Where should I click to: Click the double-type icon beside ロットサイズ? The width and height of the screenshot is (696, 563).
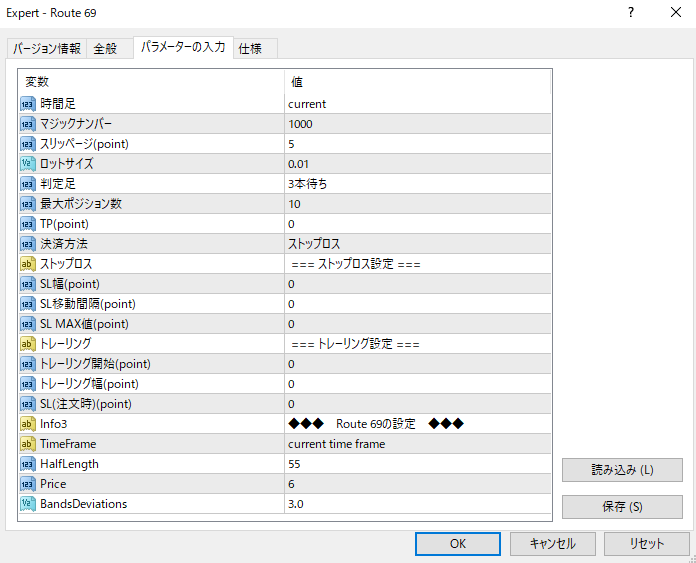click(x=28, y=164)
